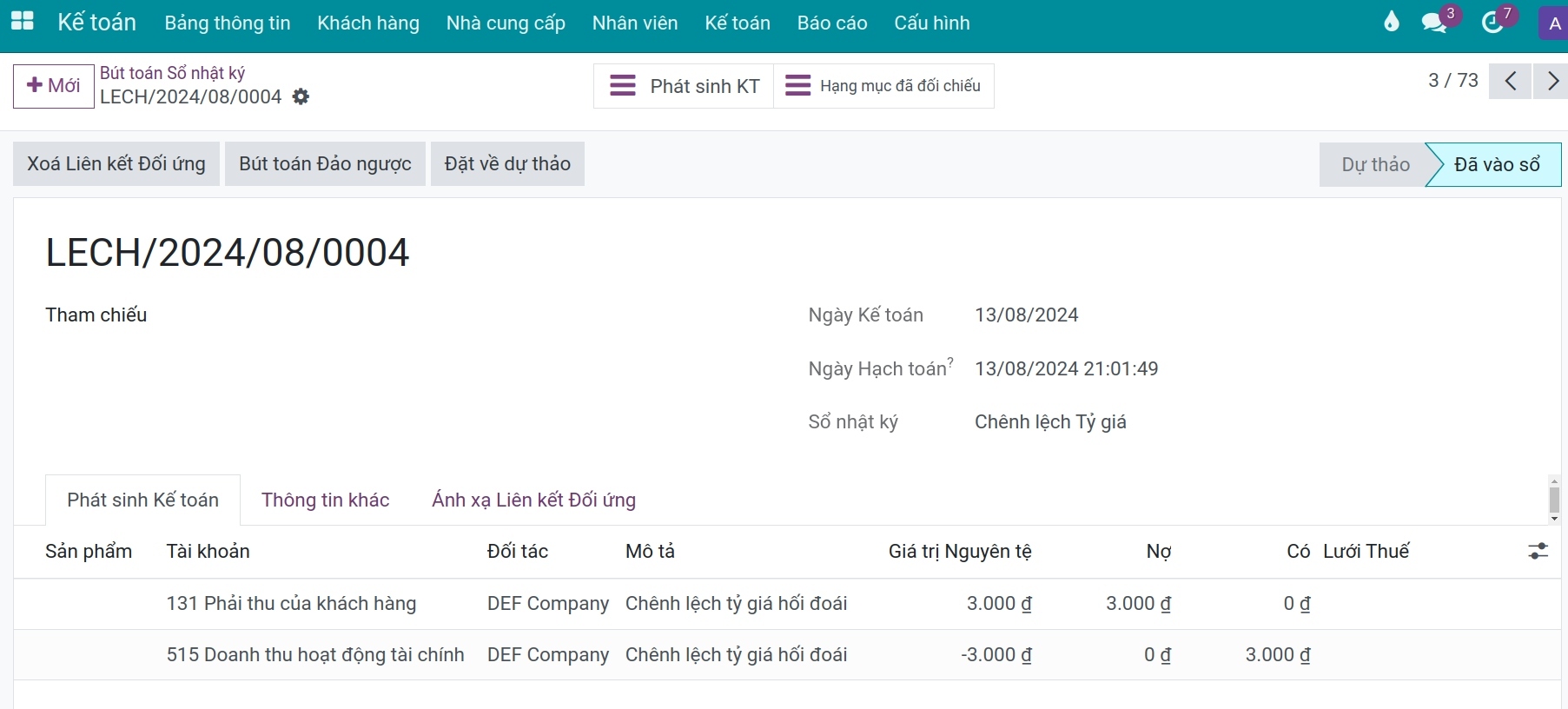This screenshot has width=1568, height=709.
Task: Click the Có column header
Action: [1299, 552]
